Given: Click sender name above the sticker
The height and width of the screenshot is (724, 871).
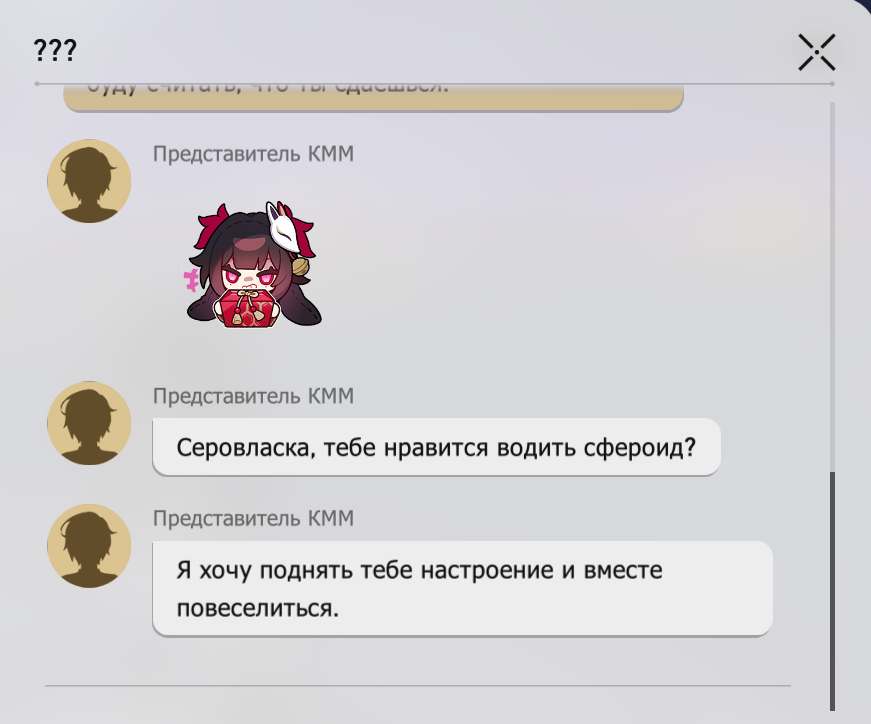Looking at the screenshot, I should [253, 154].
